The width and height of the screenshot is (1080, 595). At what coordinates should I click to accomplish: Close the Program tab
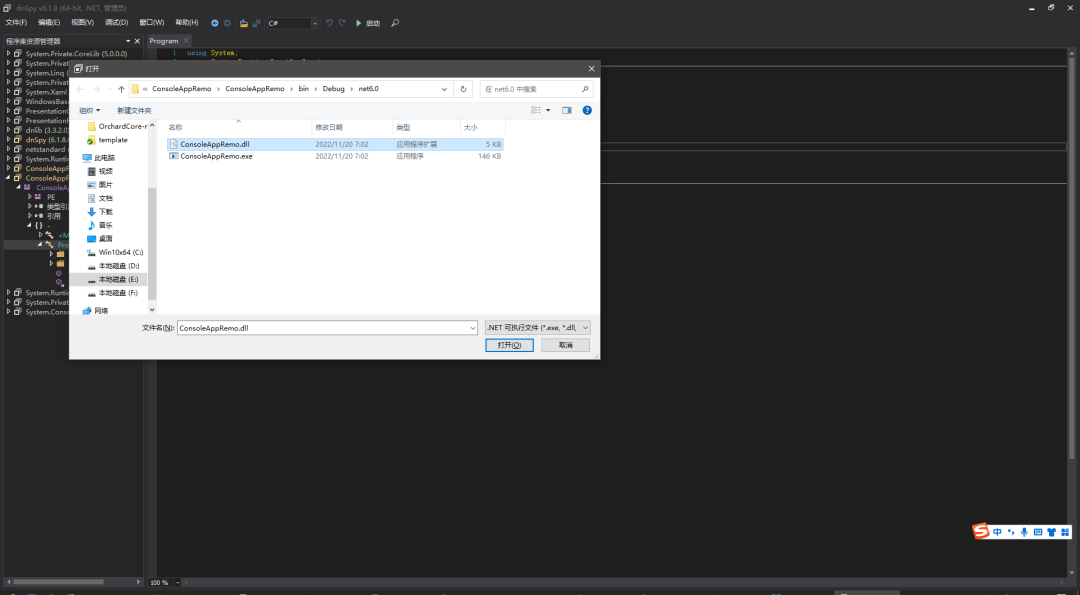[x=186, y=41]
